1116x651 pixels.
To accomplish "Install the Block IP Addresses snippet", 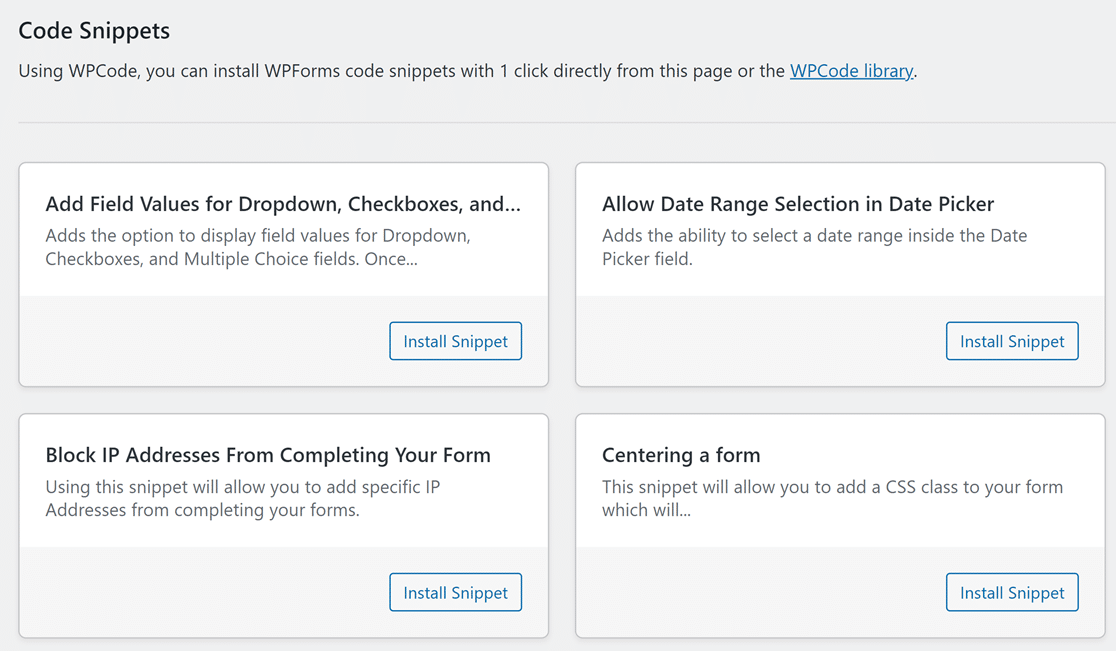I will coord(456,592).
